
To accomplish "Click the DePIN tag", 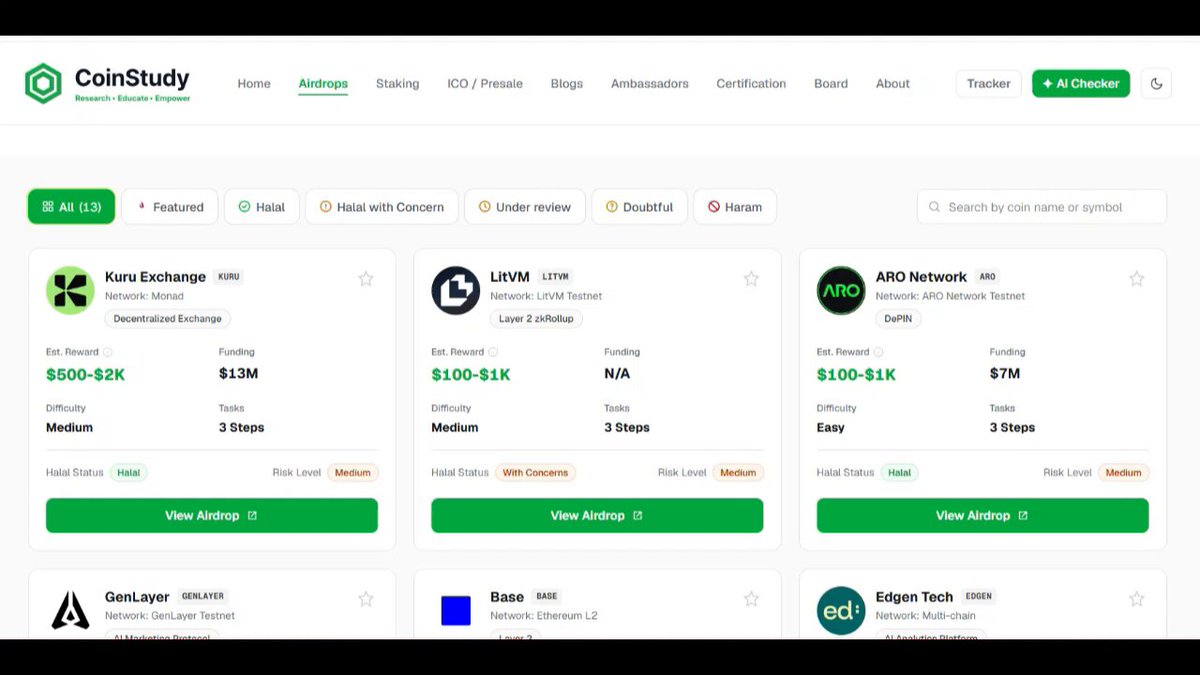I will (x=899, y=319).
